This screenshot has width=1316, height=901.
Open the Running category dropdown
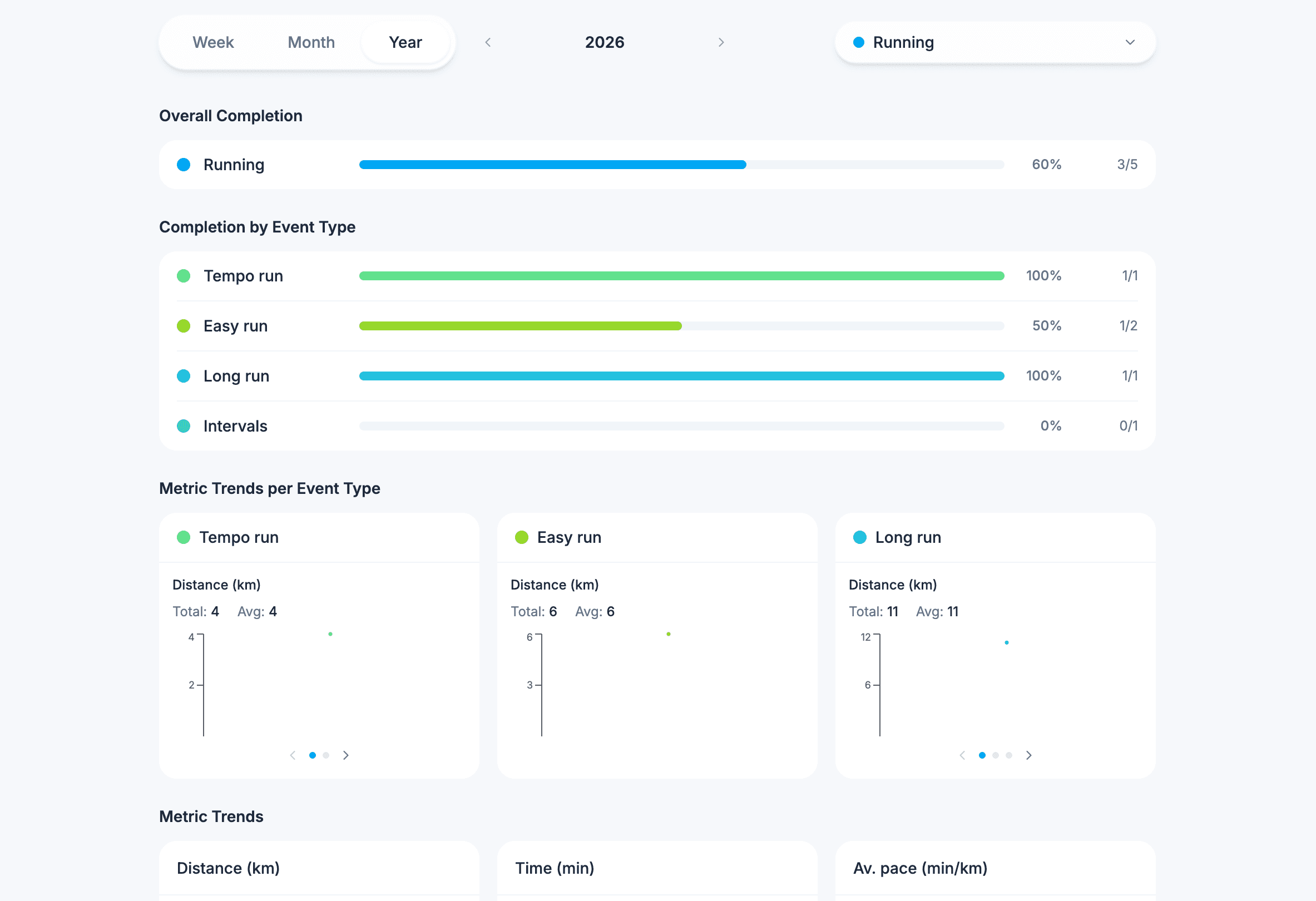[x=995, y=42]
